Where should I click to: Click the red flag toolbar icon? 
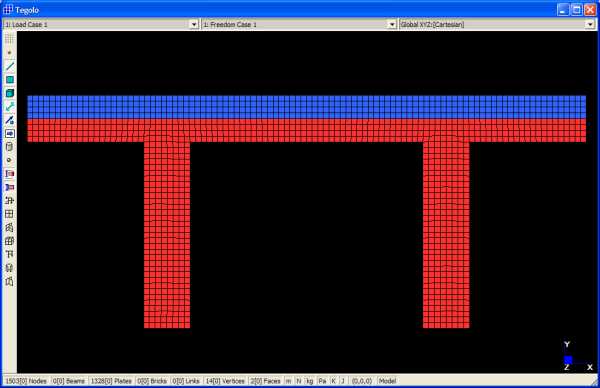coord(10,174)
